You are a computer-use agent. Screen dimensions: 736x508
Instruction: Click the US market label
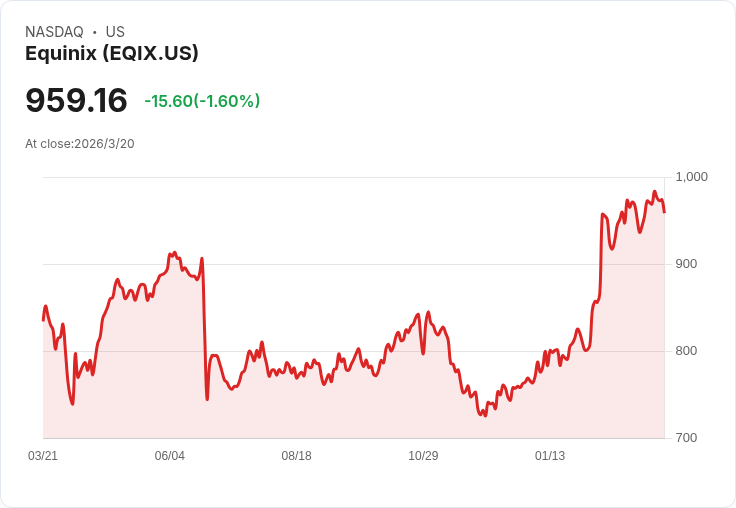[115, 32]
